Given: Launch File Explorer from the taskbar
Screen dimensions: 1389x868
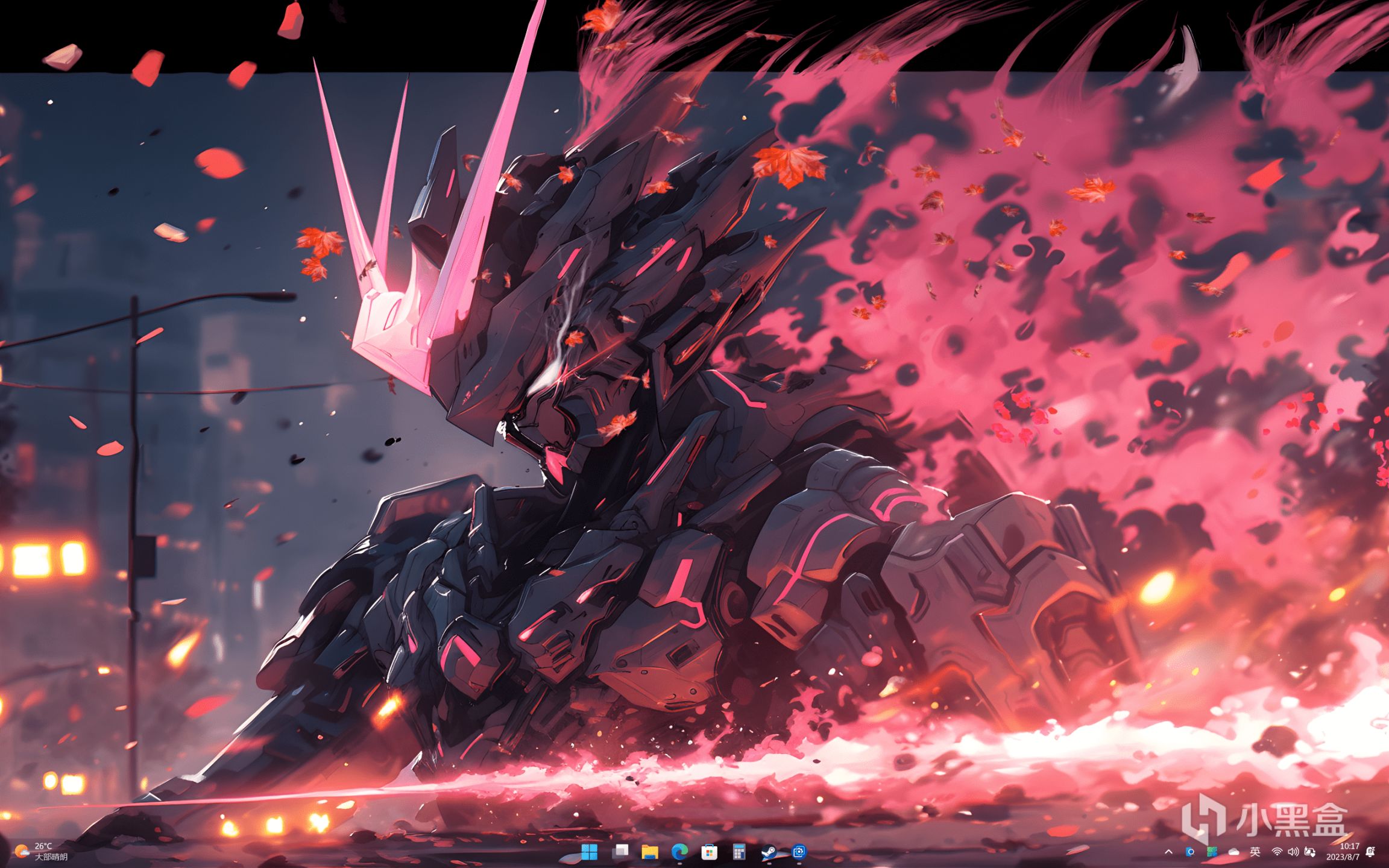Looking at the screenshot, I should (x=649, y=852).
